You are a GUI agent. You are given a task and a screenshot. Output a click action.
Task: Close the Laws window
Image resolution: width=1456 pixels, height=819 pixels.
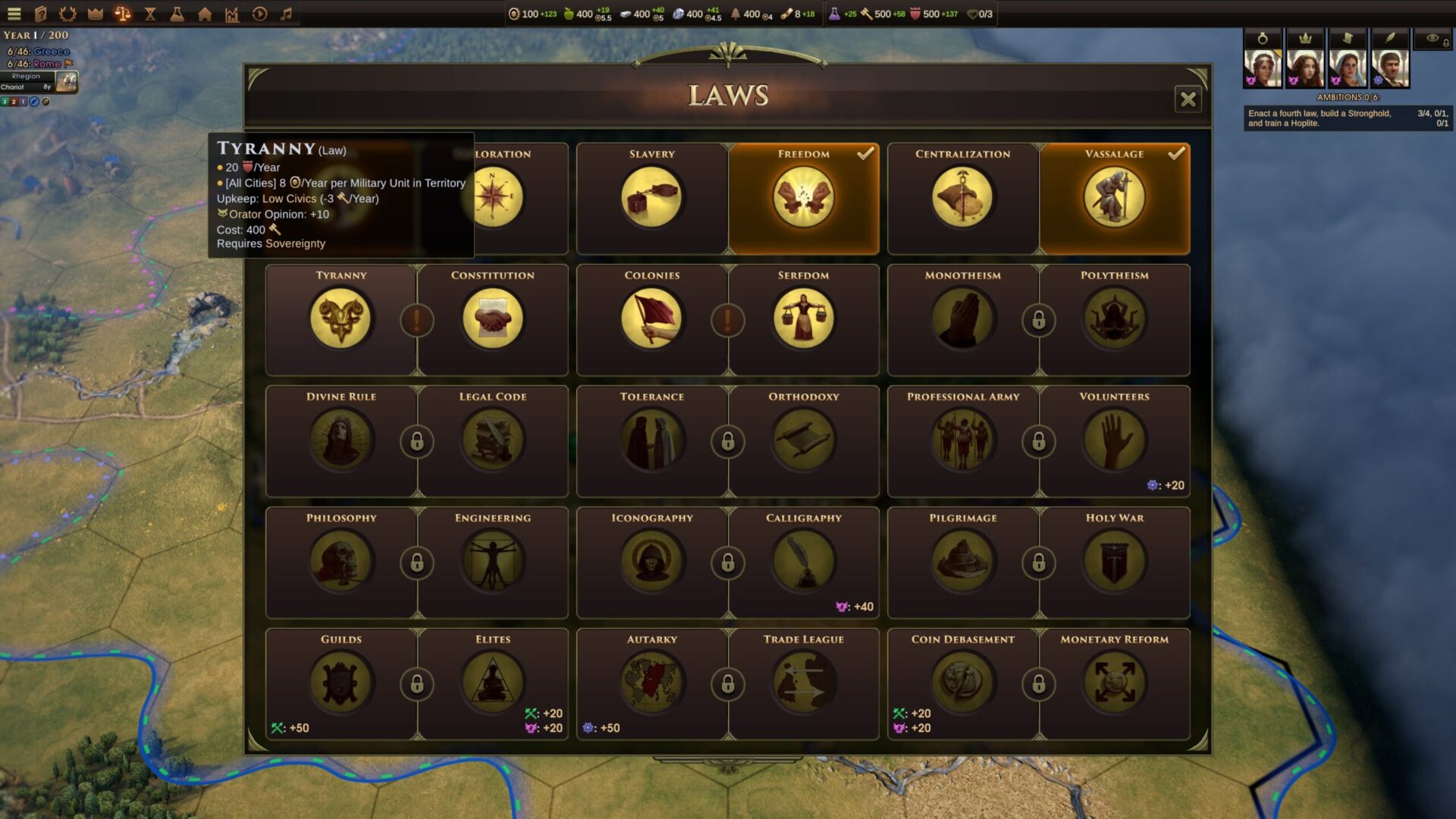coord(1188,99)
